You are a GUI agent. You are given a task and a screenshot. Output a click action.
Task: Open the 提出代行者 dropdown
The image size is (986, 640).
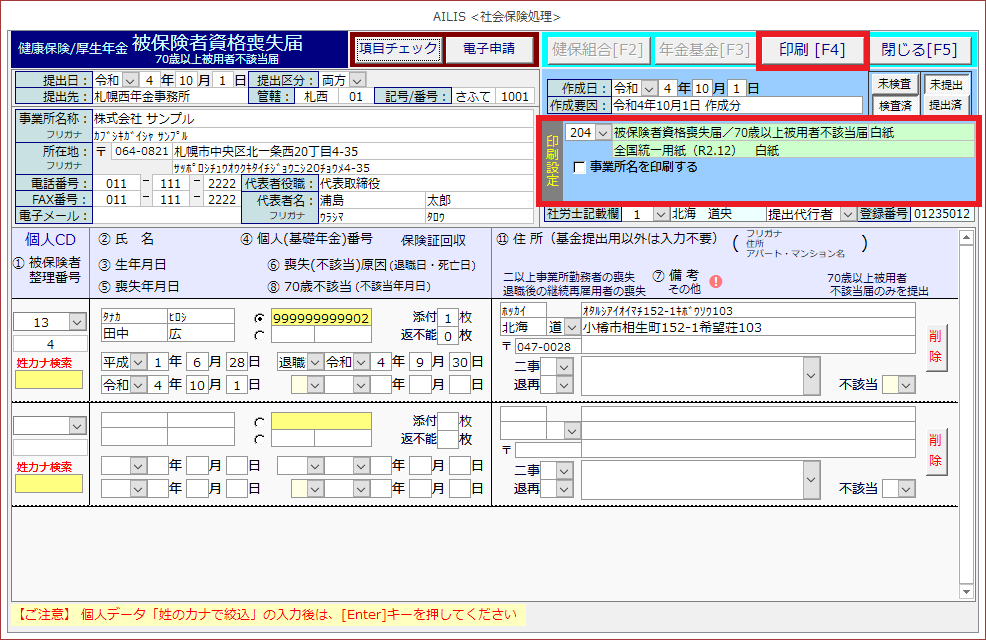coord(848,214)
